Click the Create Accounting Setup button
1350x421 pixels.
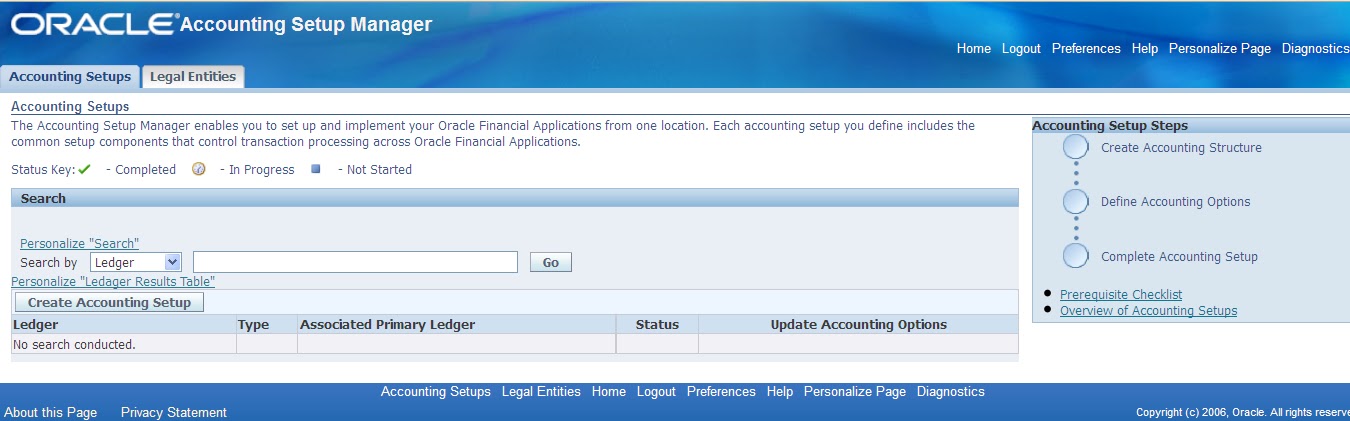[x=109, y=302]
